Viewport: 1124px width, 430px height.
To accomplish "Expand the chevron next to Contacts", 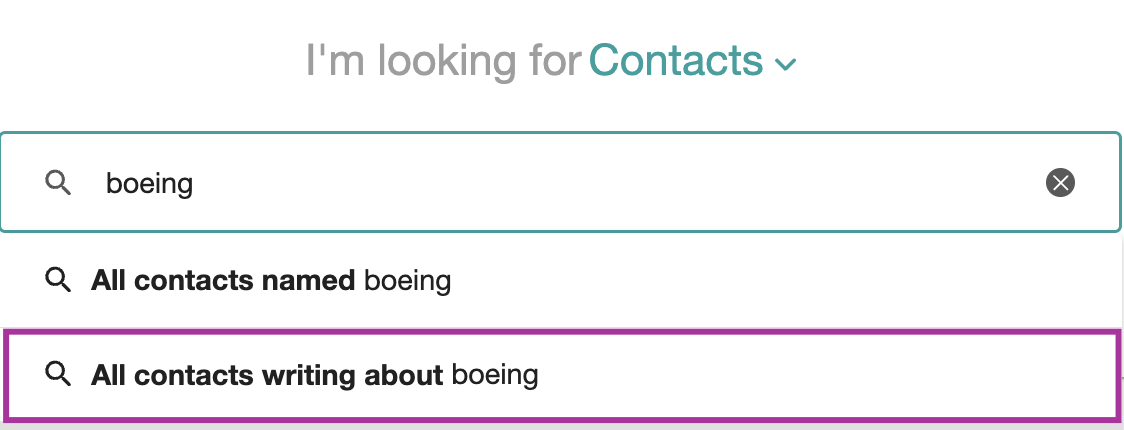I will click(x=786, y=65).
